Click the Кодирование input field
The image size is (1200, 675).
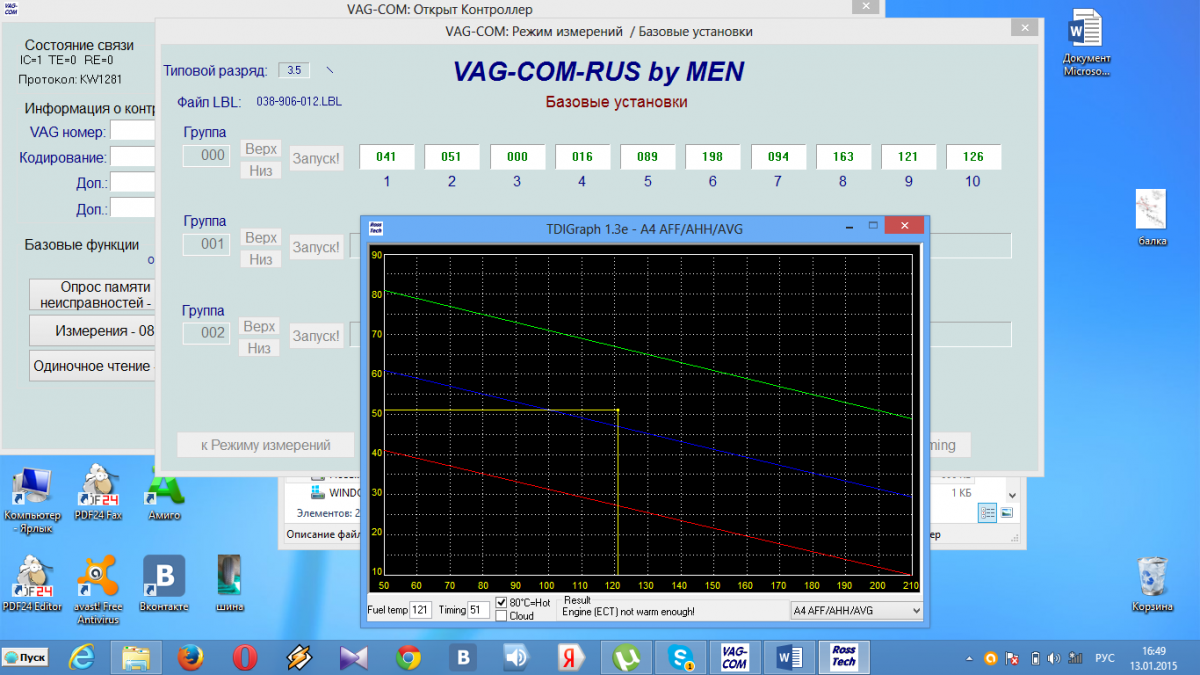[133, 157]
